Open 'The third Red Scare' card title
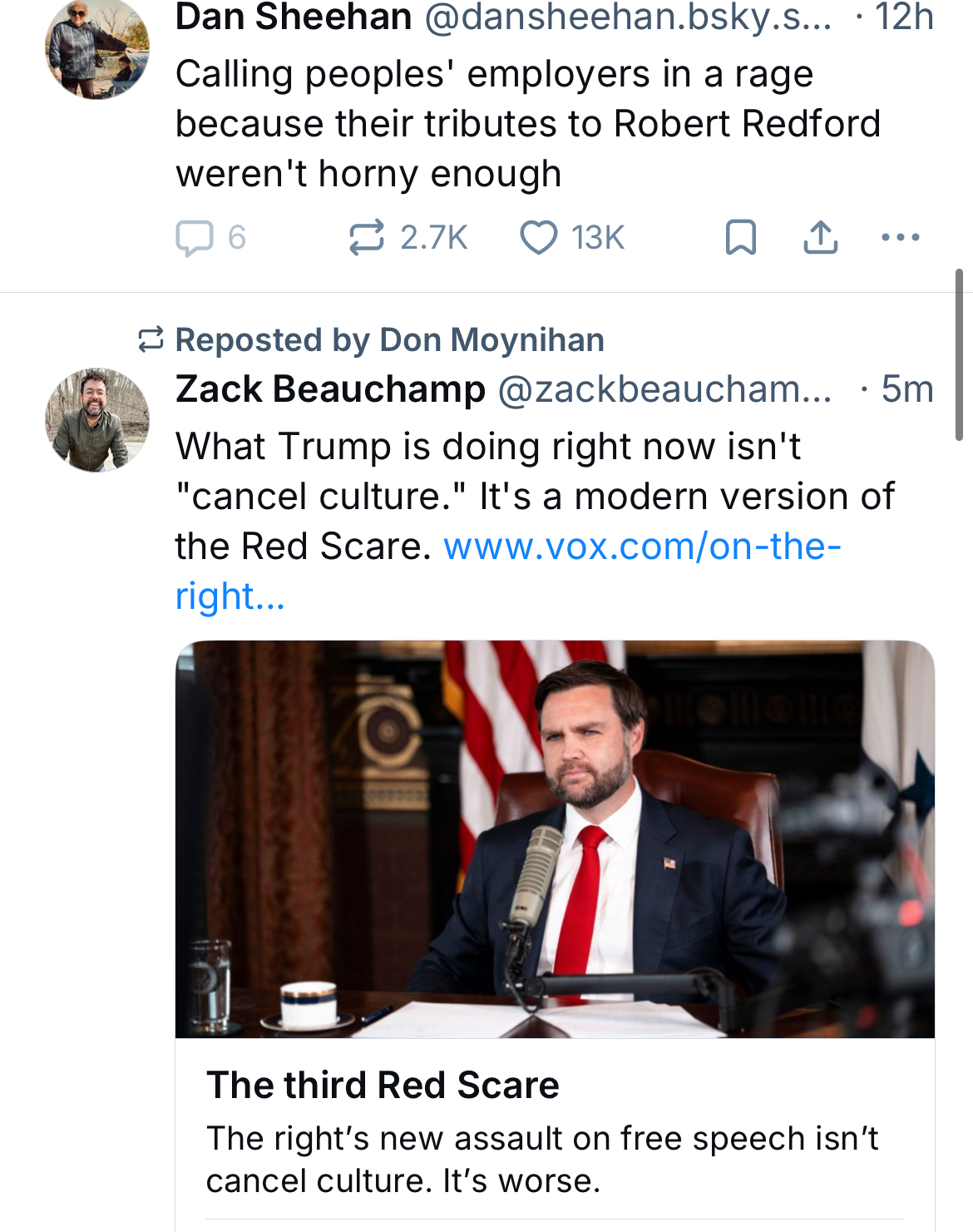 pos(383,1085)
